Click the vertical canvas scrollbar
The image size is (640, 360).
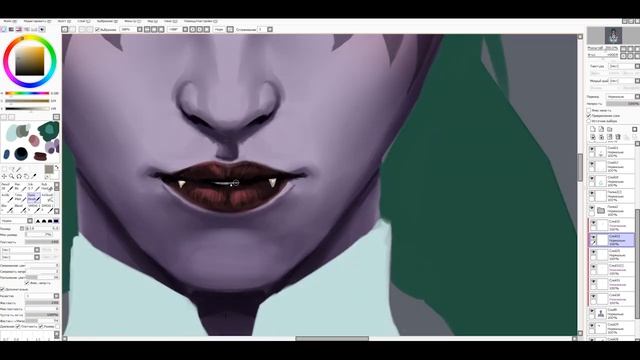pyautogui.click(x=580, y=167)
